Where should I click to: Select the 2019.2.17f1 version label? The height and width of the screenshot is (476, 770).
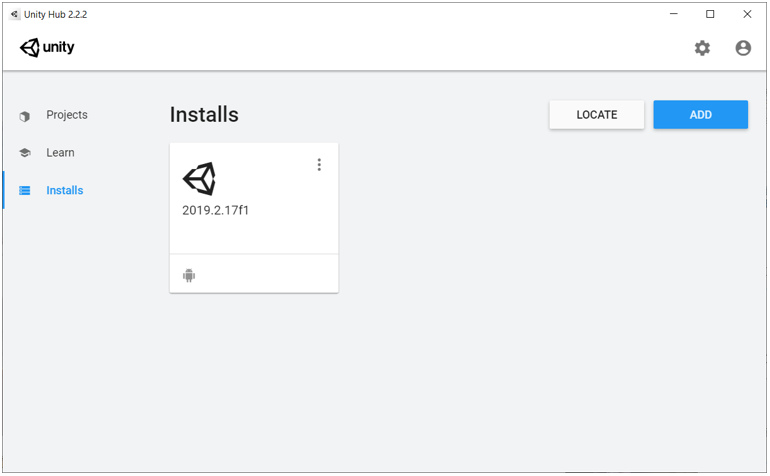tap(216, 210)
